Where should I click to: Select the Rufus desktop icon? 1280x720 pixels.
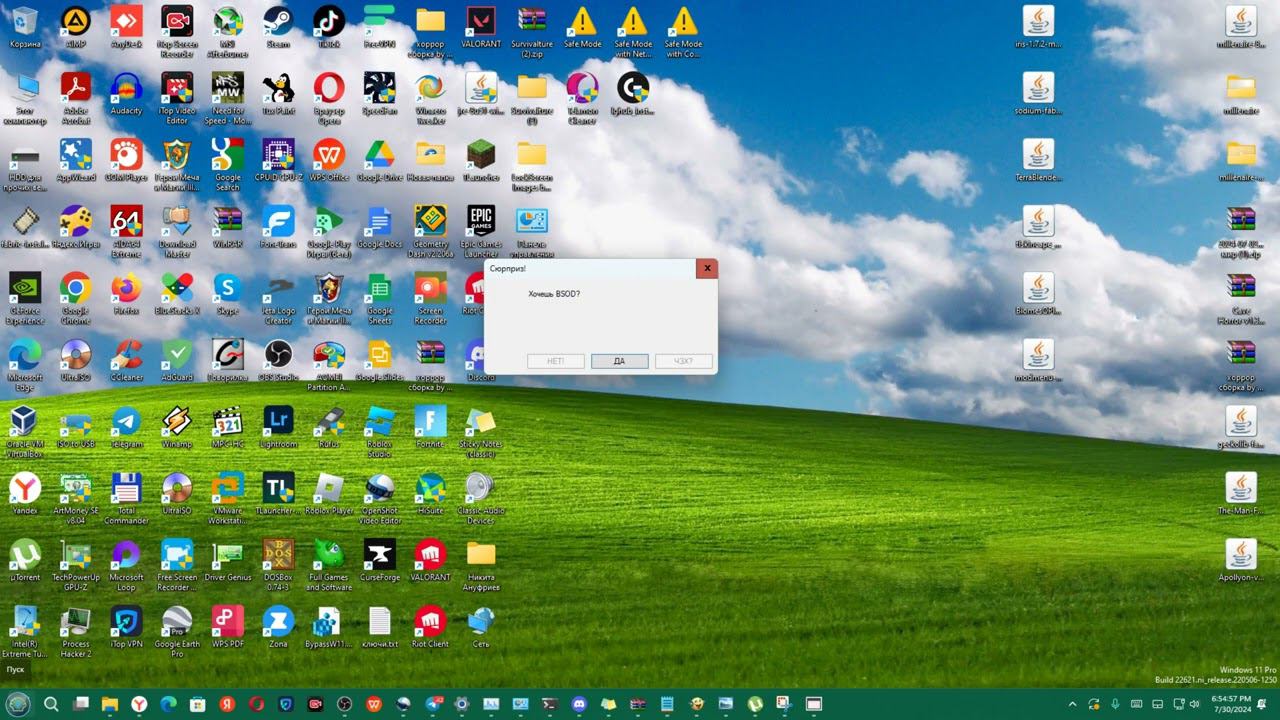(x=329, y=427)
